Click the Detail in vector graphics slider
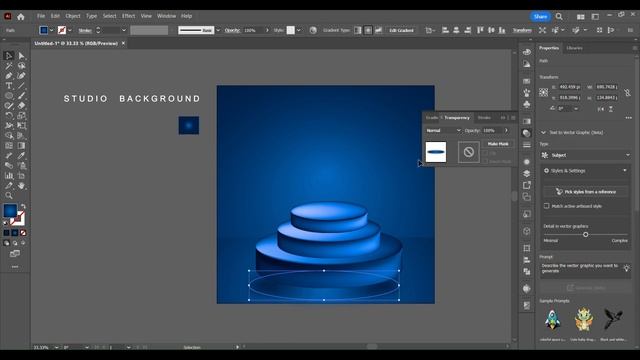This screenshot has height=360, width=640. (x=586, y=235)
